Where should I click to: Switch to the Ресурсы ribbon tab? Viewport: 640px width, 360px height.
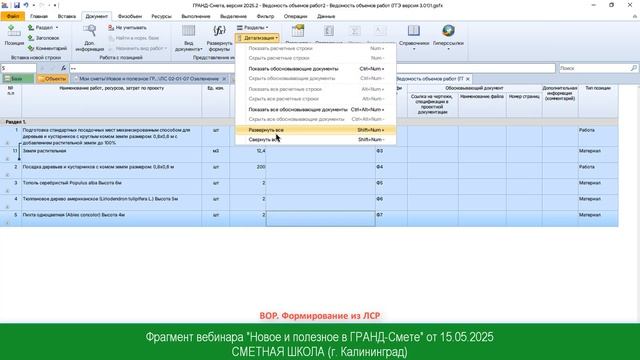click(161, 16)
